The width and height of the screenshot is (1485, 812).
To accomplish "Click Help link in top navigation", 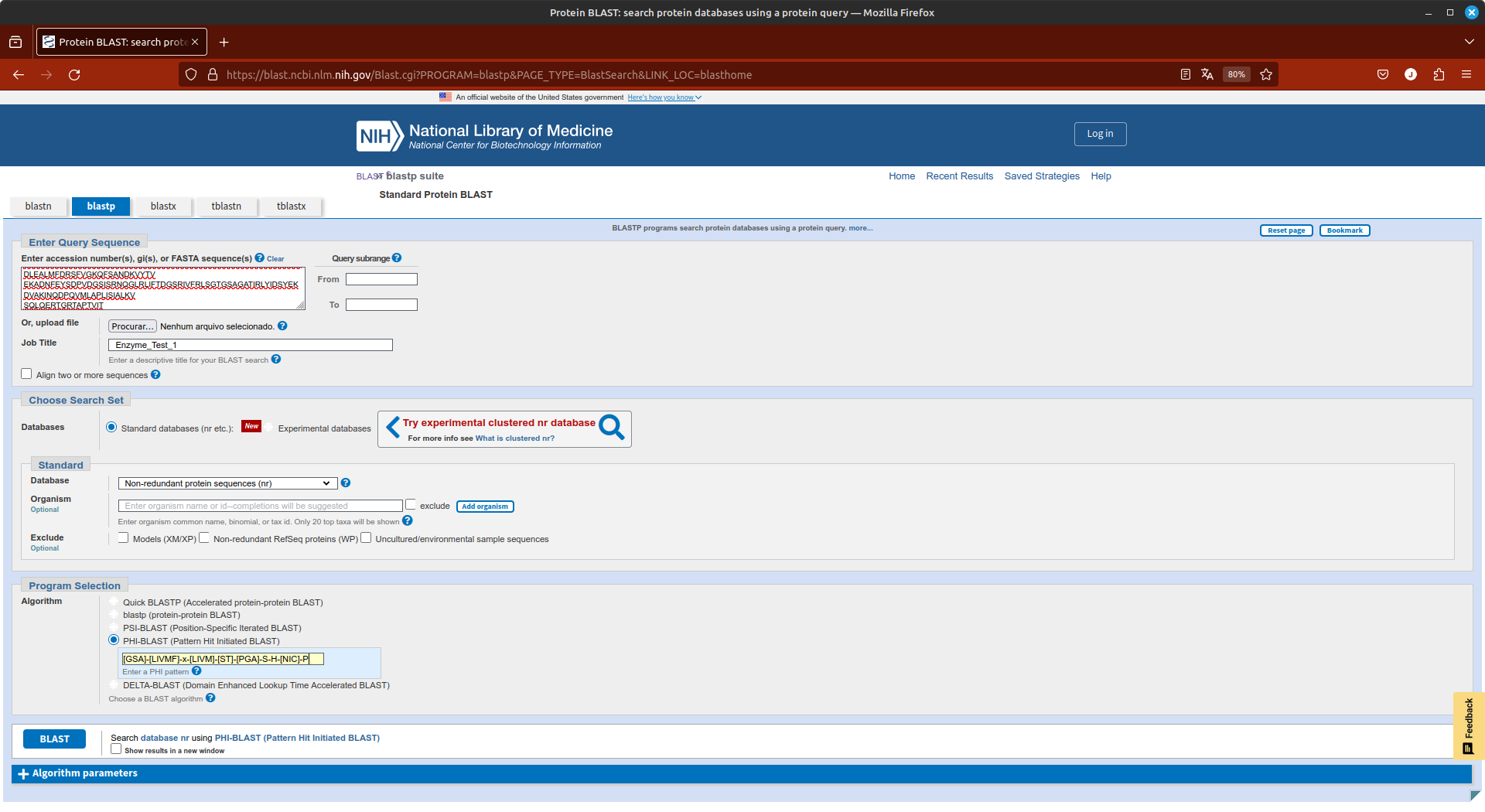I will [1101, 176].
